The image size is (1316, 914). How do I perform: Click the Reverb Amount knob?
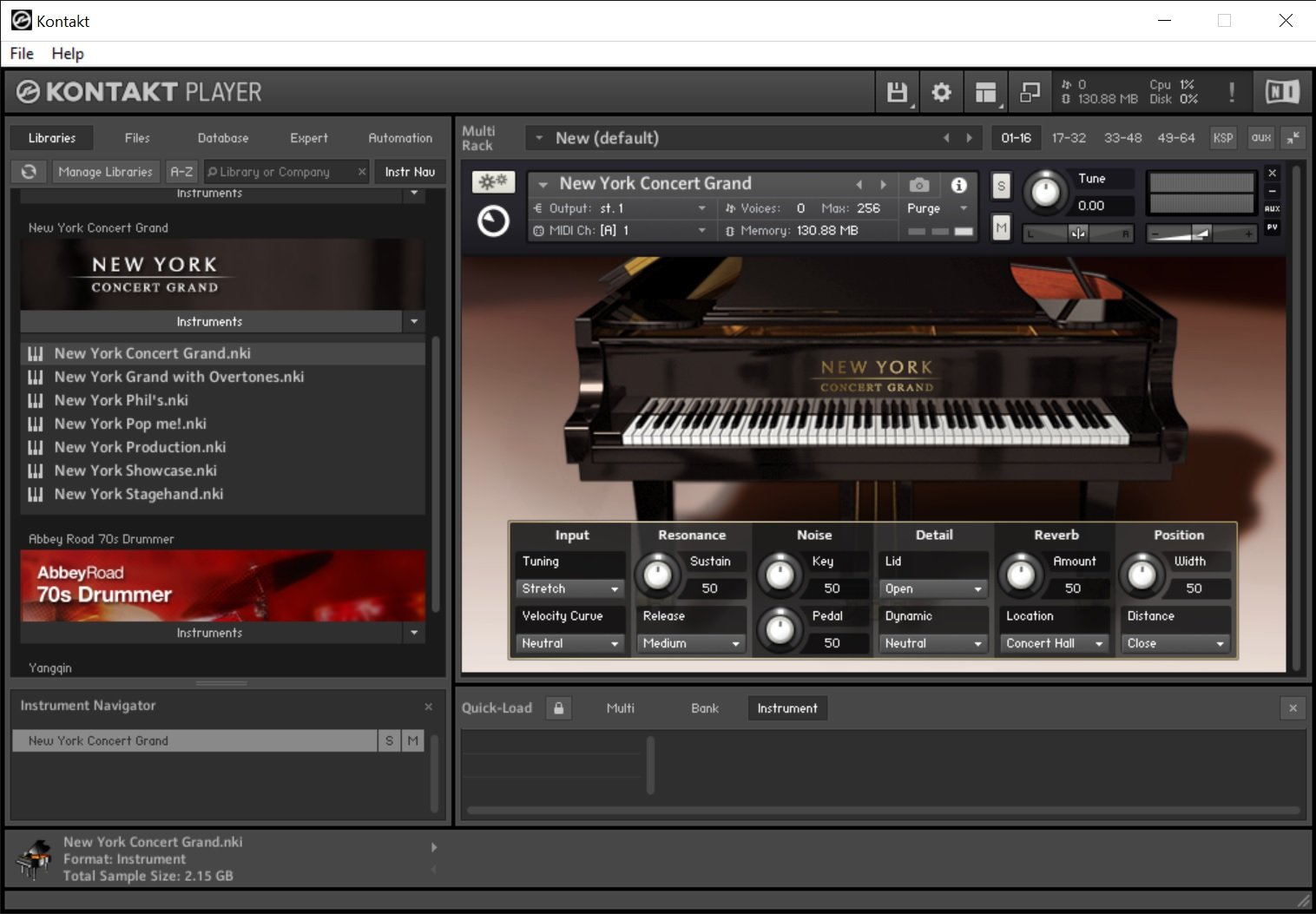coord(1021,575)
